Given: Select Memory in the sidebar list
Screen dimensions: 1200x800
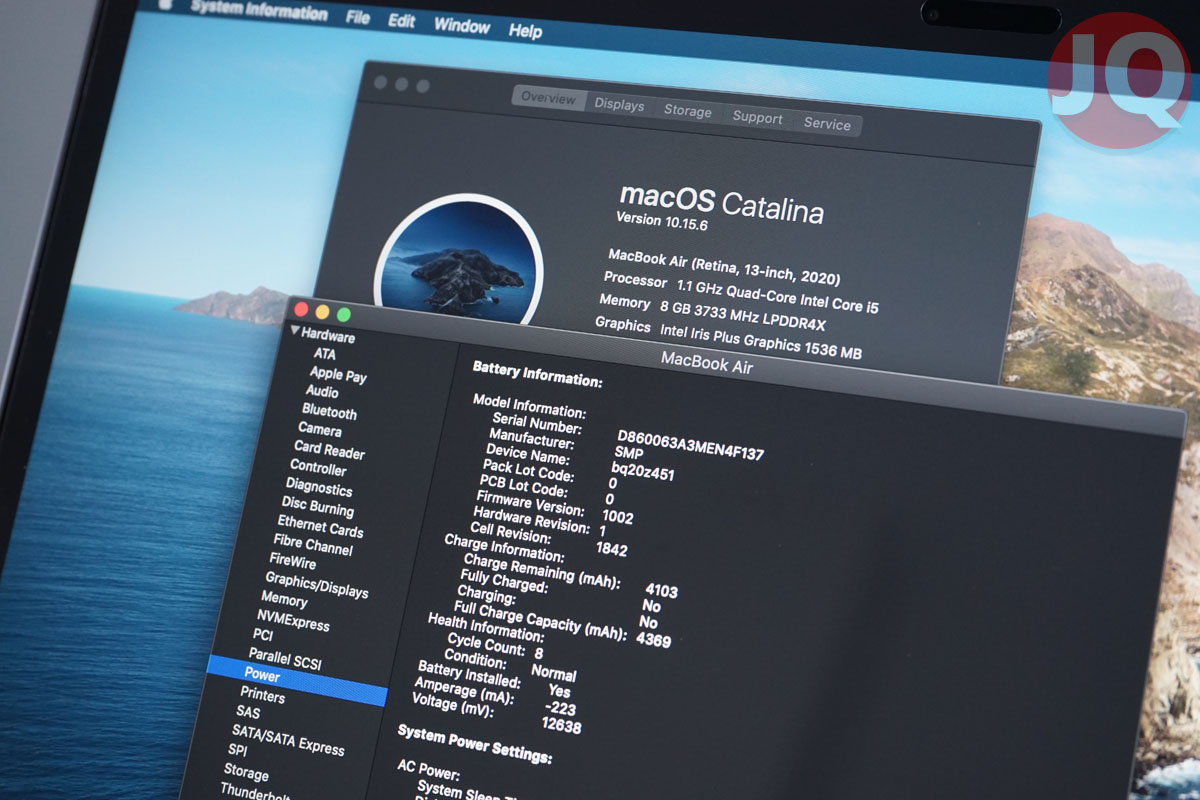Looking at the screenshot, I should click(x=284, y=599).
